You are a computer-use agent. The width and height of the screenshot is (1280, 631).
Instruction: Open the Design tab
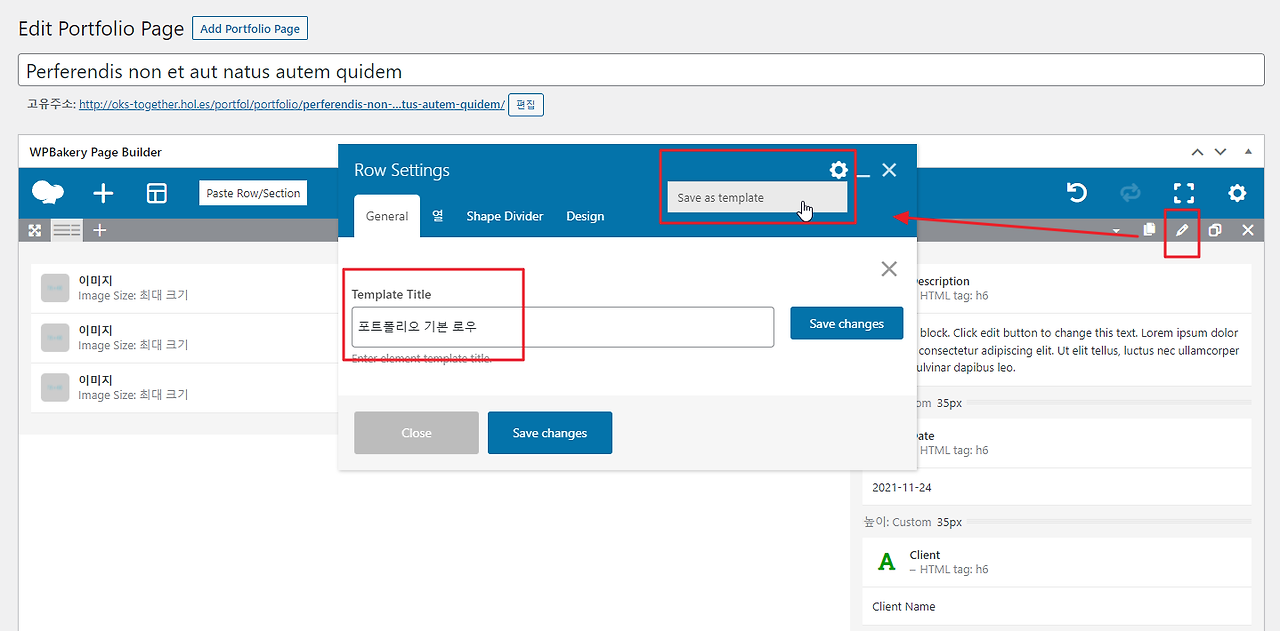point(585,216)
